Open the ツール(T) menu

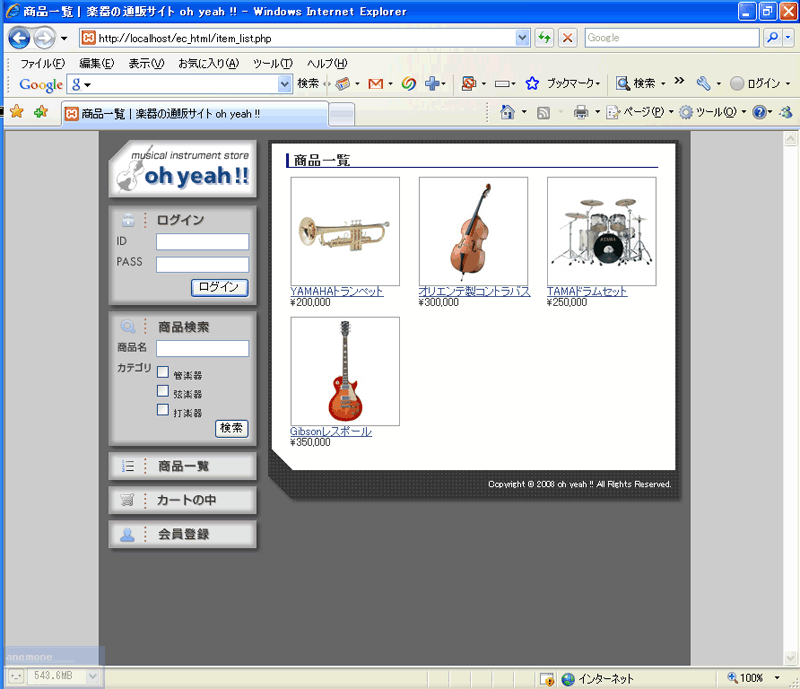coord(272,63)
